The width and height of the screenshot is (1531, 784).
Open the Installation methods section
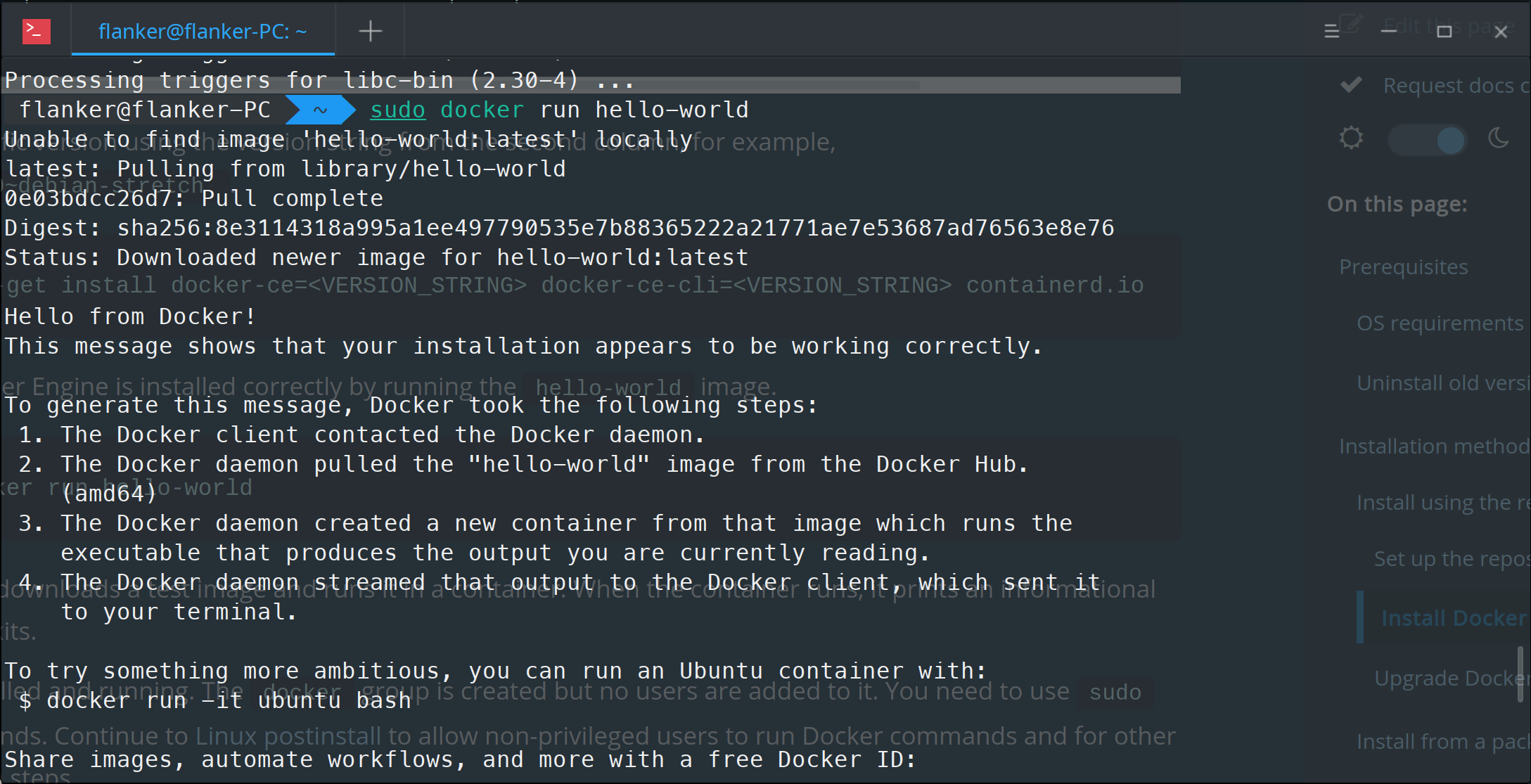(1433, 446)
